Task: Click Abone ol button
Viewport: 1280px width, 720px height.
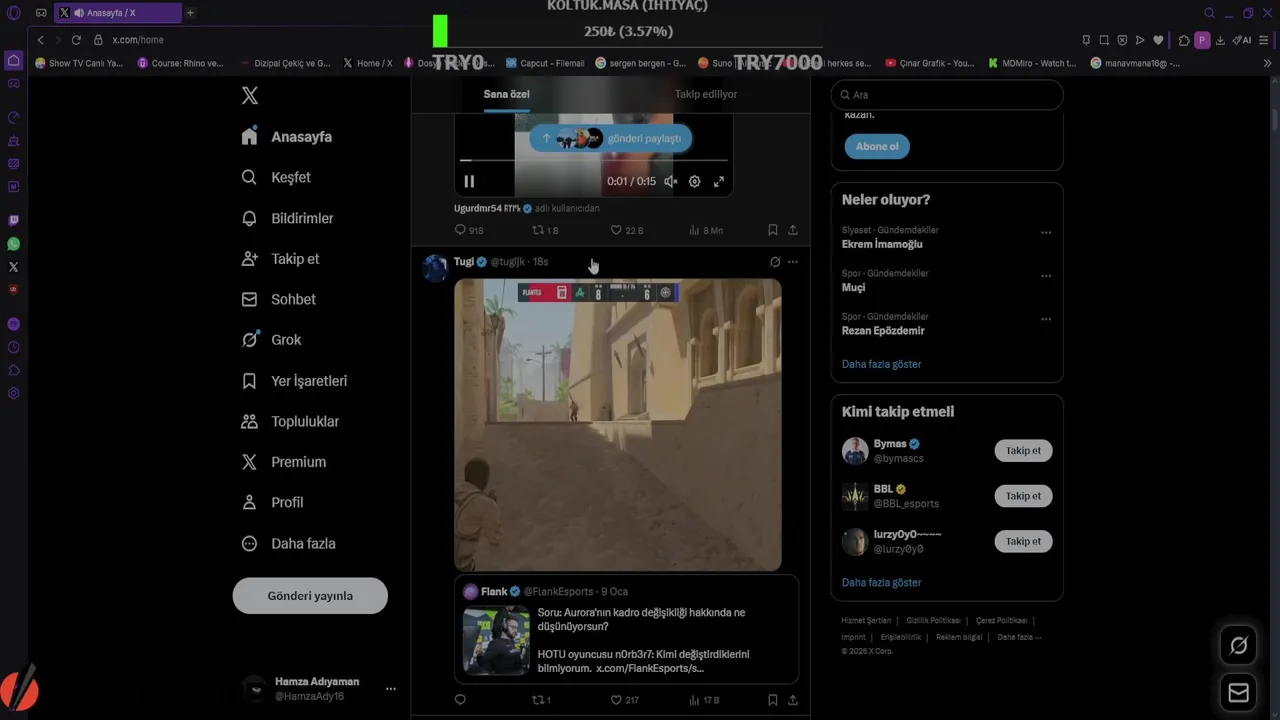Action: click(877, 146)
